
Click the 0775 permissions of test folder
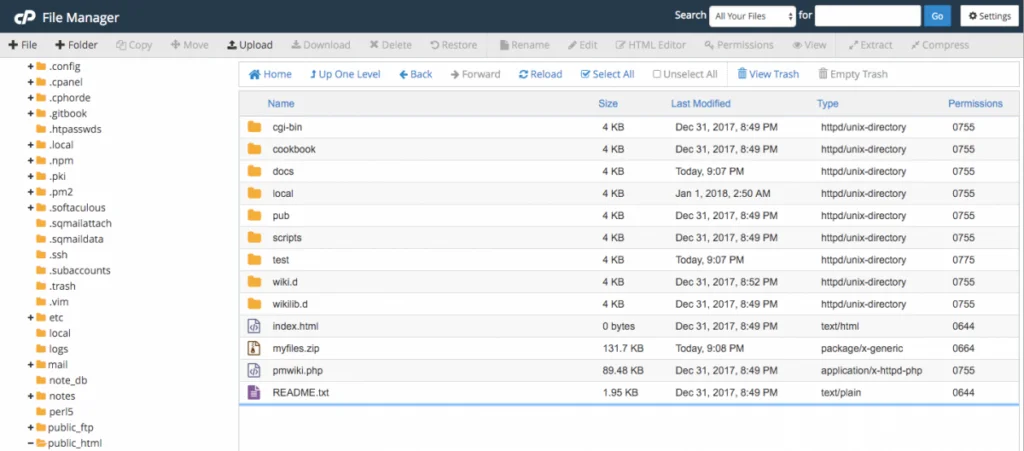coord(963,260)
